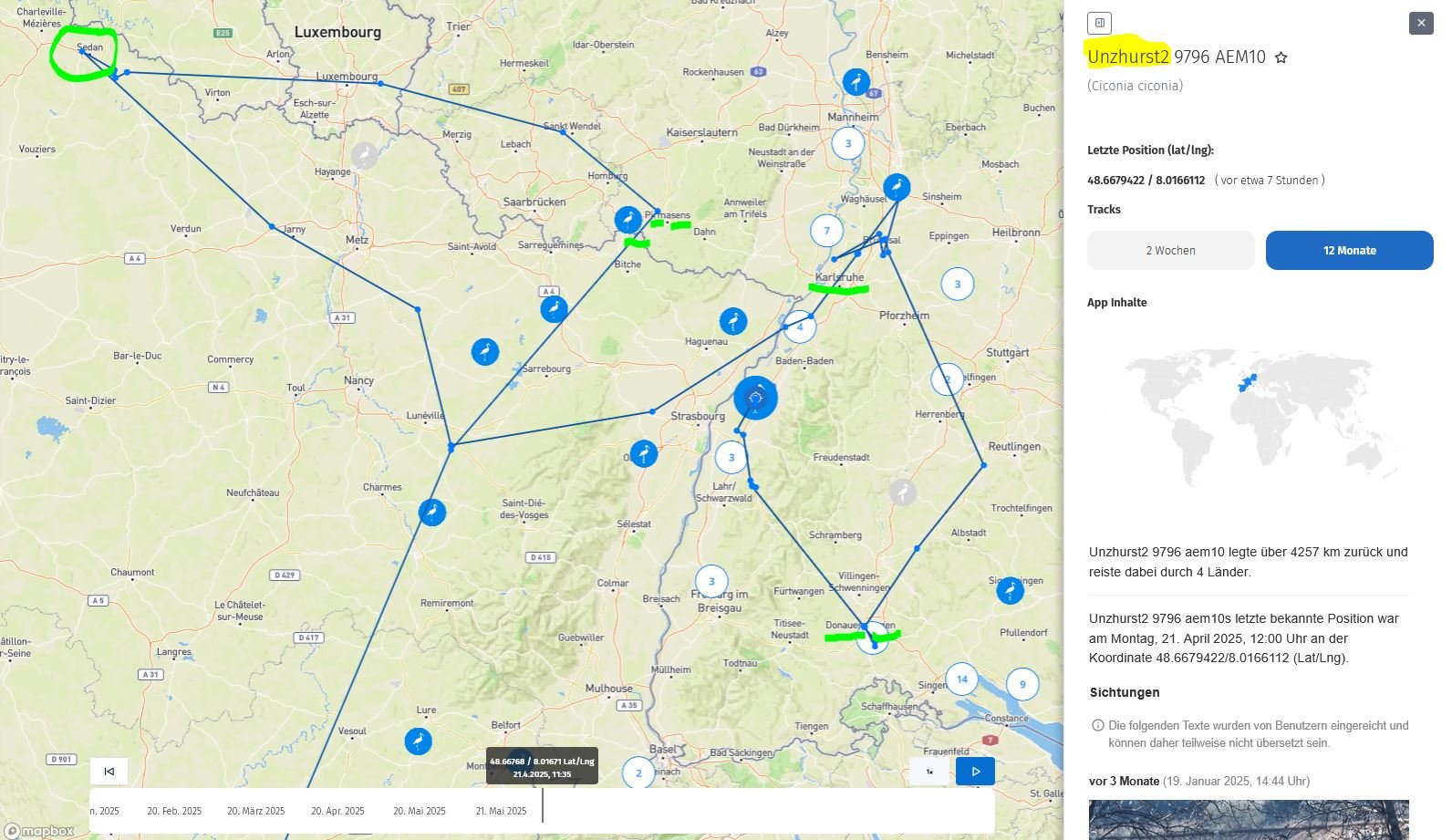Screen dimensions: 1452x840
Task: Expand the cluster marker labeled 9
Action: pos(1022,684)
